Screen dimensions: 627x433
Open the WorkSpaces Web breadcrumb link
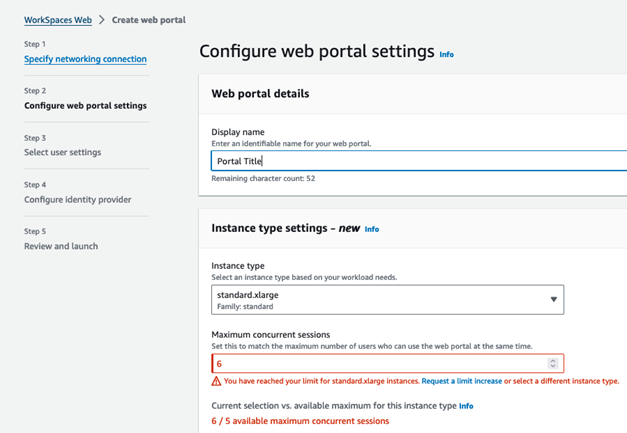coord(58,20)
